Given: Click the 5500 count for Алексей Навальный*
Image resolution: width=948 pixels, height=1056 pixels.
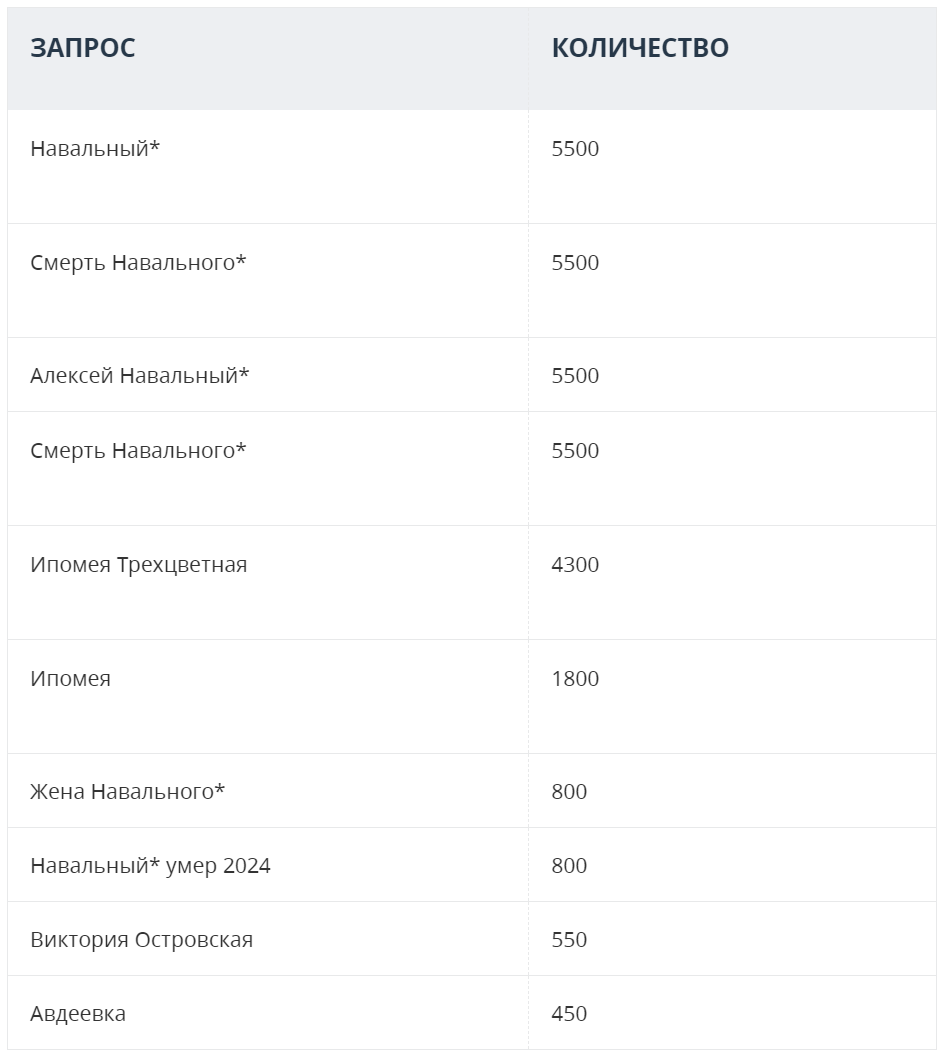Looking at the screenshot, I should point(575,376).
